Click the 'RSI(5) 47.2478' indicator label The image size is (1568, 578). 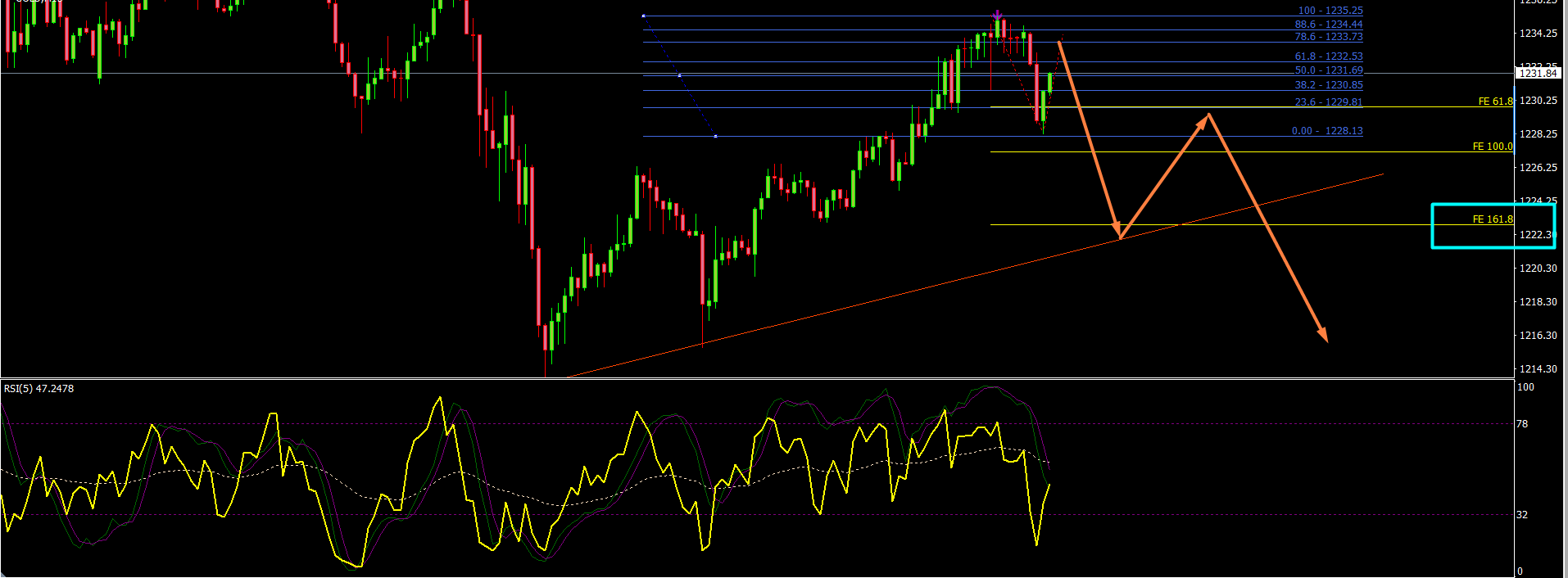pyautogui.click(x=39, y=389)
